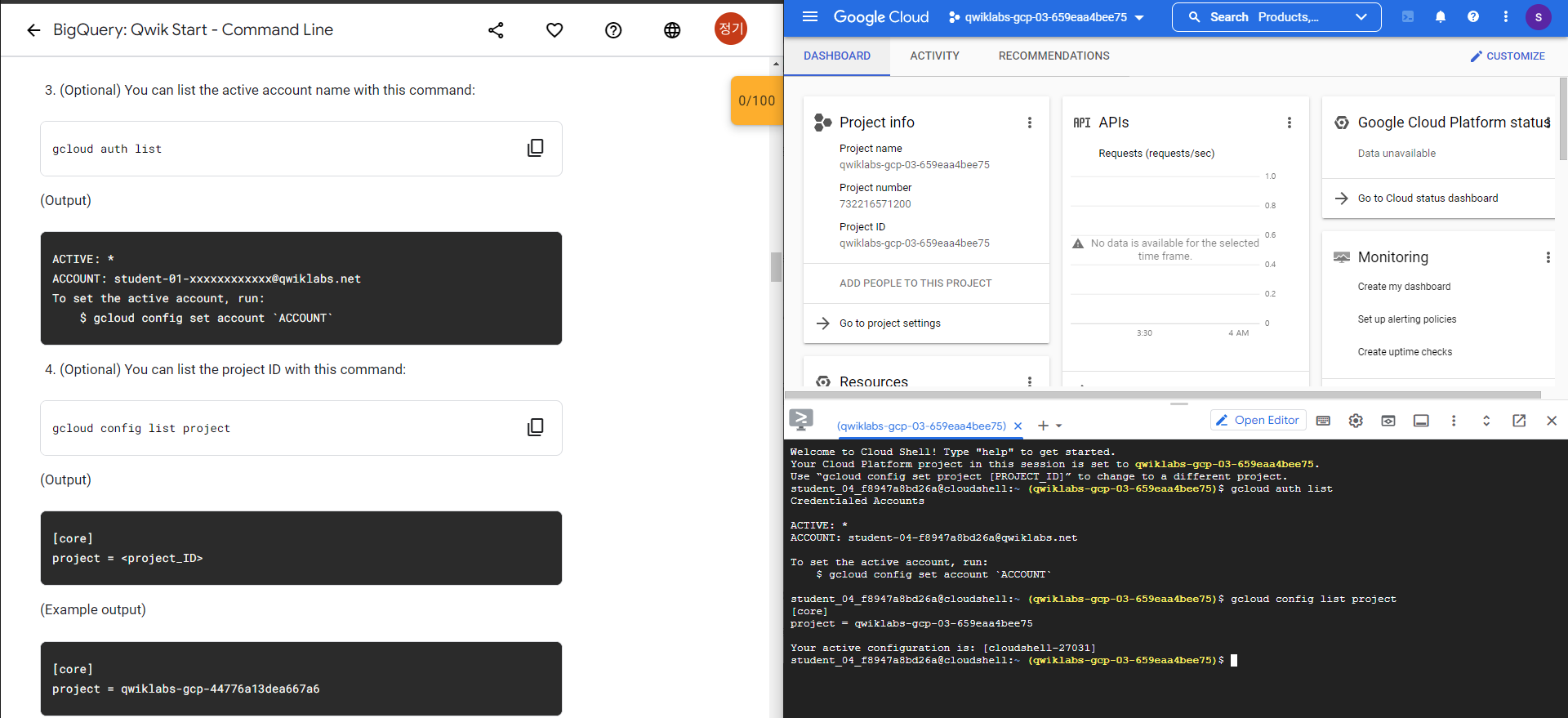Go back from BigQuery Qwik Start lab

pos(33,30)
